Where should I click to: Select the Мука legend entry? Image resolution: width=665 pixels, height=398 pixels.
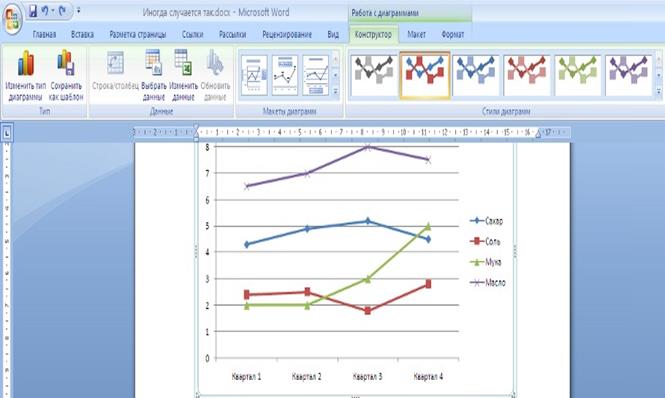coord(486,262)
